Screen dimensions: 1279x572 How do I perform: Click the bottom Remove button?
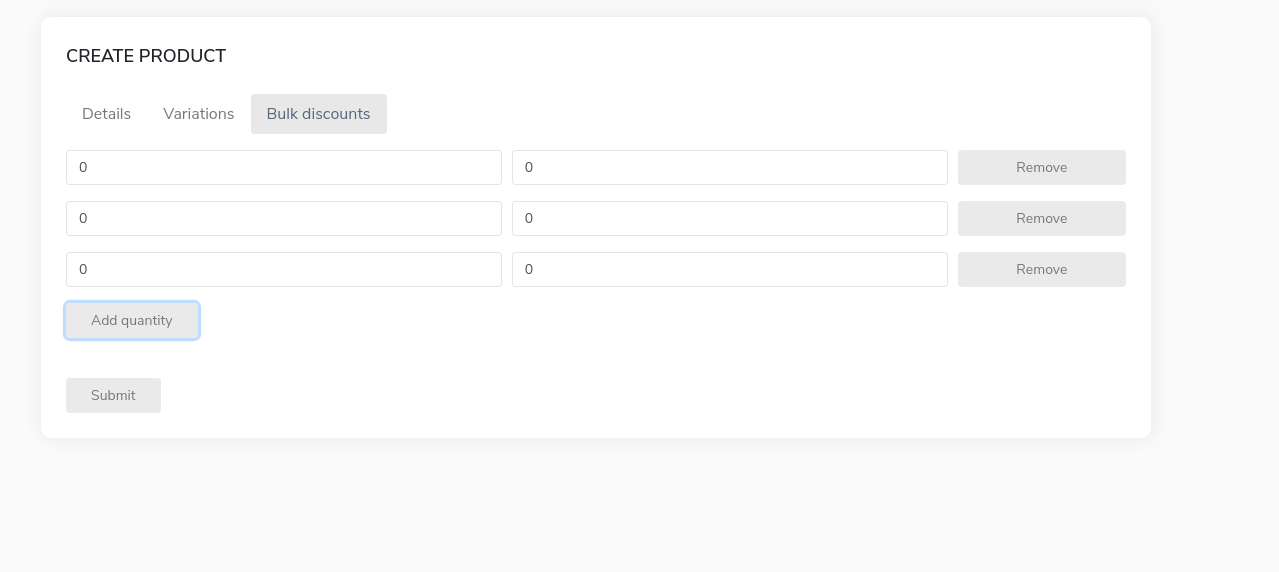[x=1041, y=270]
